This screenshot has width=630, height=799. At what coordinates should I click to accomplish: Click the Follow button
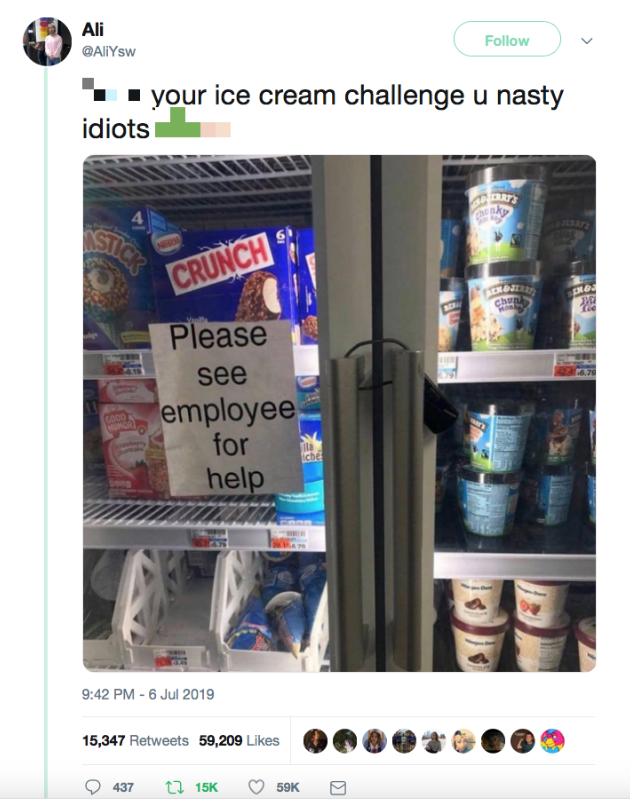507,39
